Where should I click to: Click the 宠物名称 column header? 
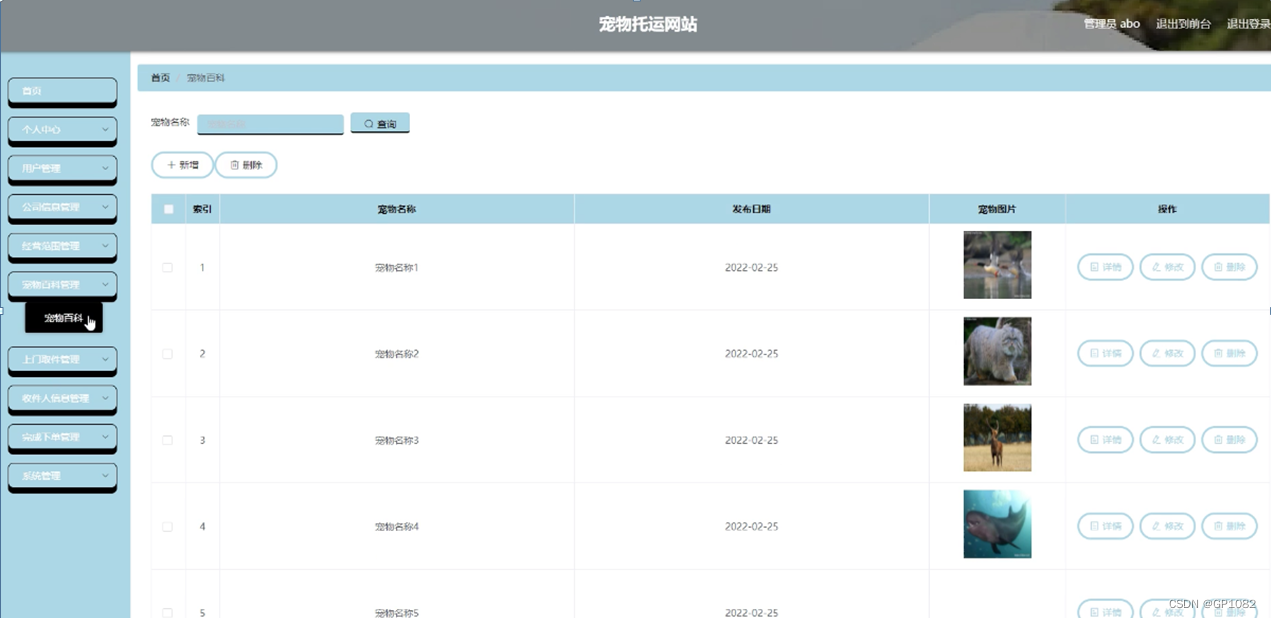pyautogui.click(x=397, y=209)
